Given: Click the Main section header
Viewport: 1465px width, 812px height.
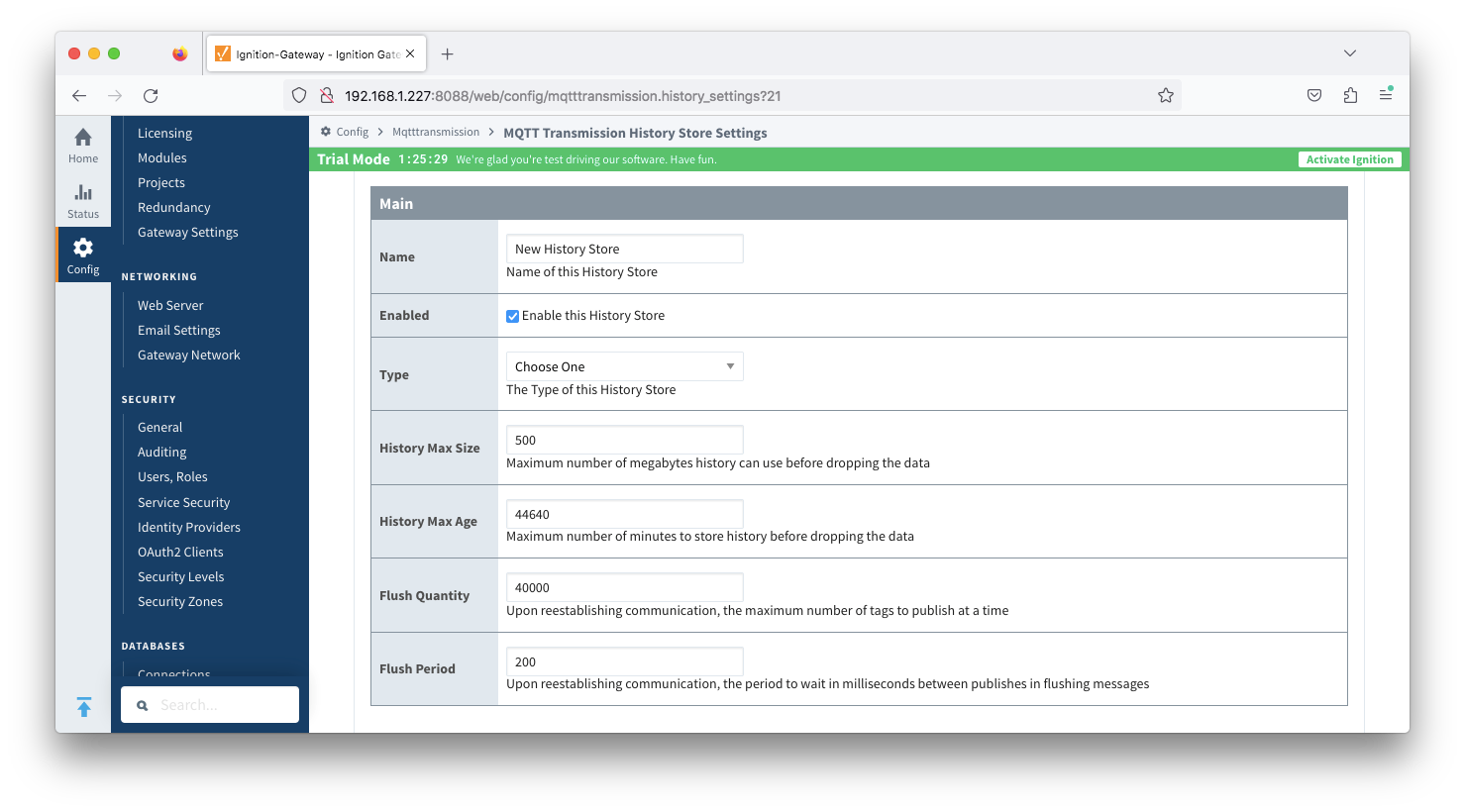Looking at the screenshot, I should coord(859,203).
